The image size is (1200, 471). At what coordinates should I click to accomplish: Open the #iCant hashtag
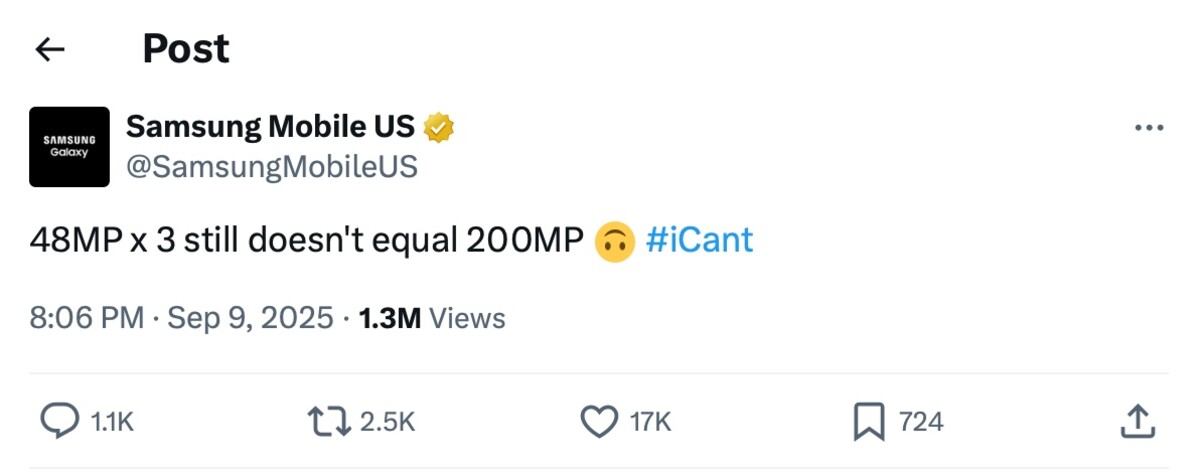point(700,241)
